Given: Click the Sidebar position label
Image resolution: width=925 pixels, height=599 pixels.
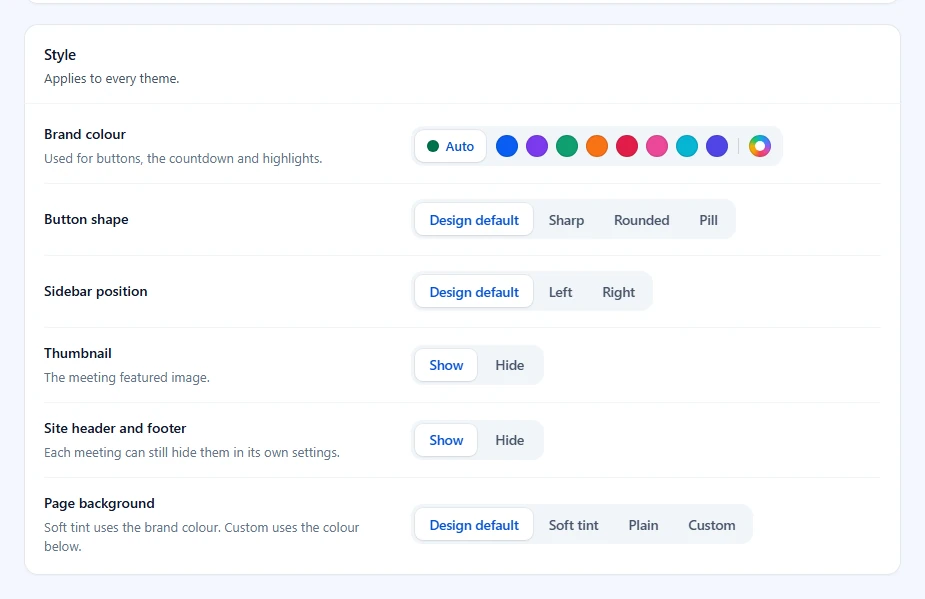Looking at the screenshot, I should [96, 292].
